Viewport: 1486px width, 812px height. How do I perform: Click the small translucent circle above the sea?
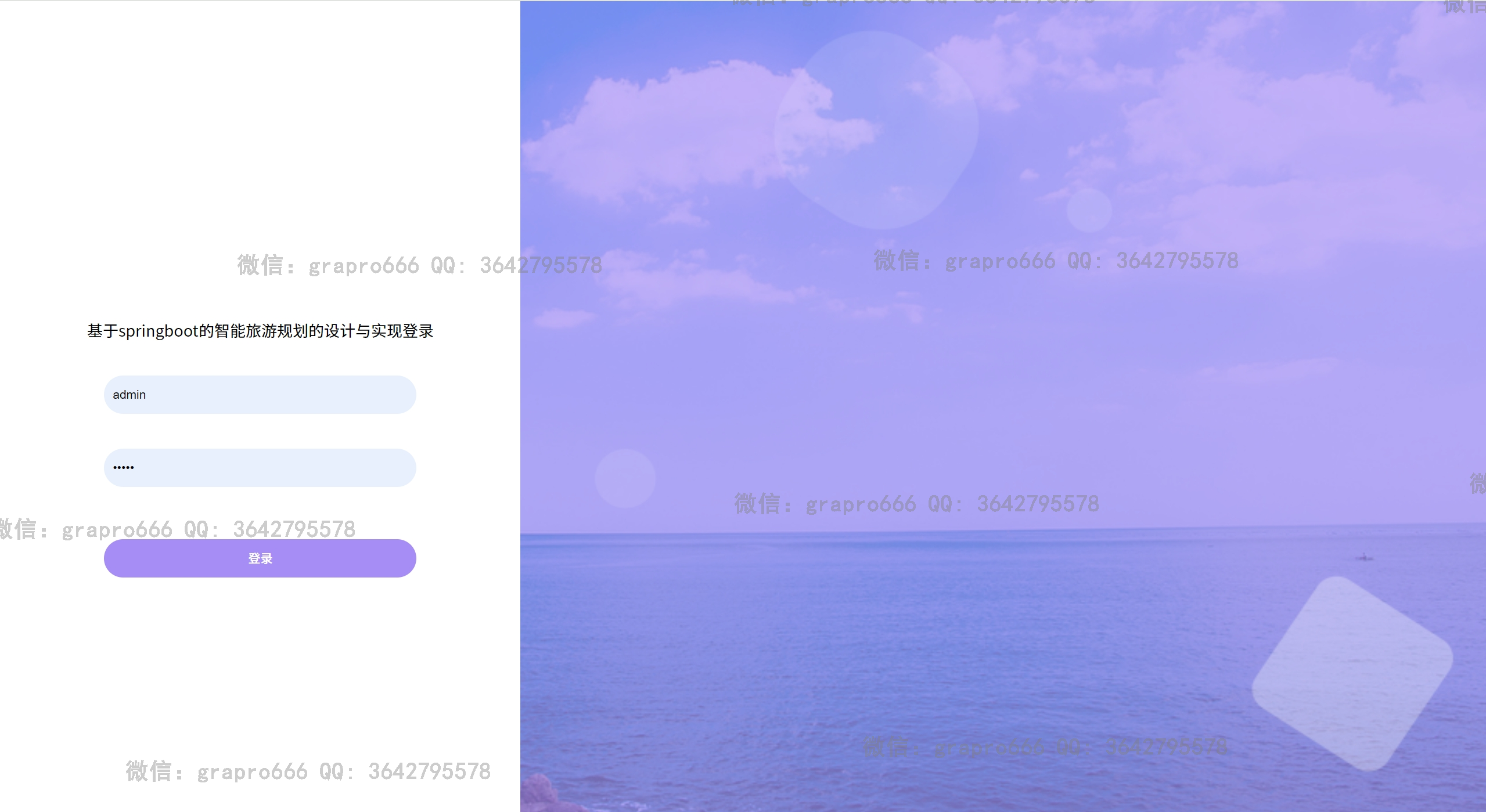625,479
